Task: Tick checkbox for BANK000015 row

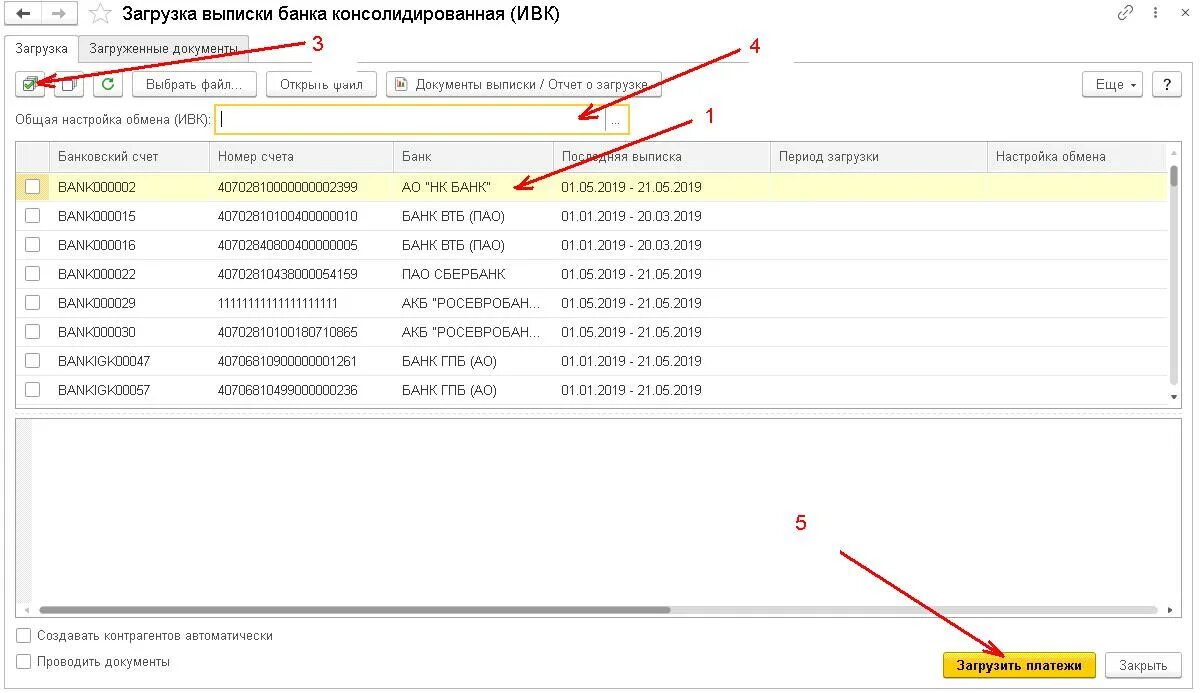Action: [x=33, y=216]
